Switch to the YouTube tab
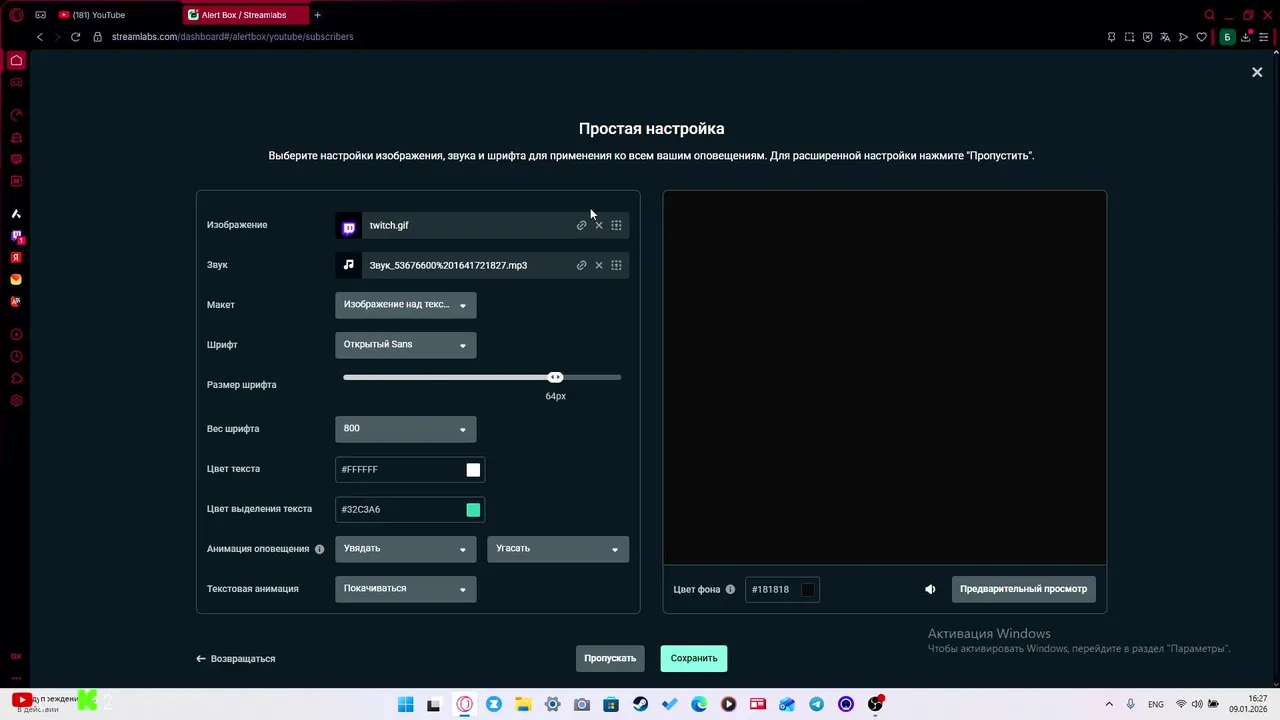Image resolution: width=1280 pixels, height=720 pixels. click(x=115, y=15)
